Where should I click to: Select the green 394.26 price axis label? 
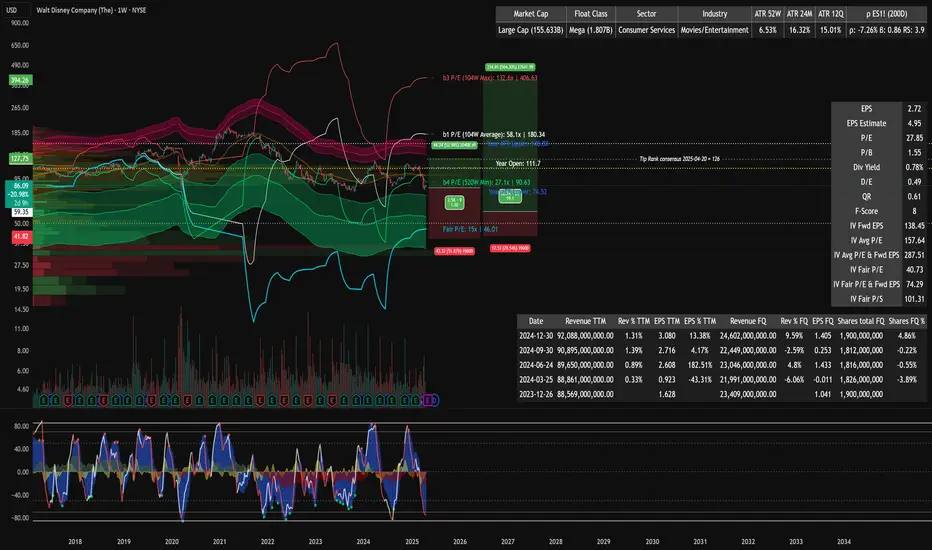[20, 80]
